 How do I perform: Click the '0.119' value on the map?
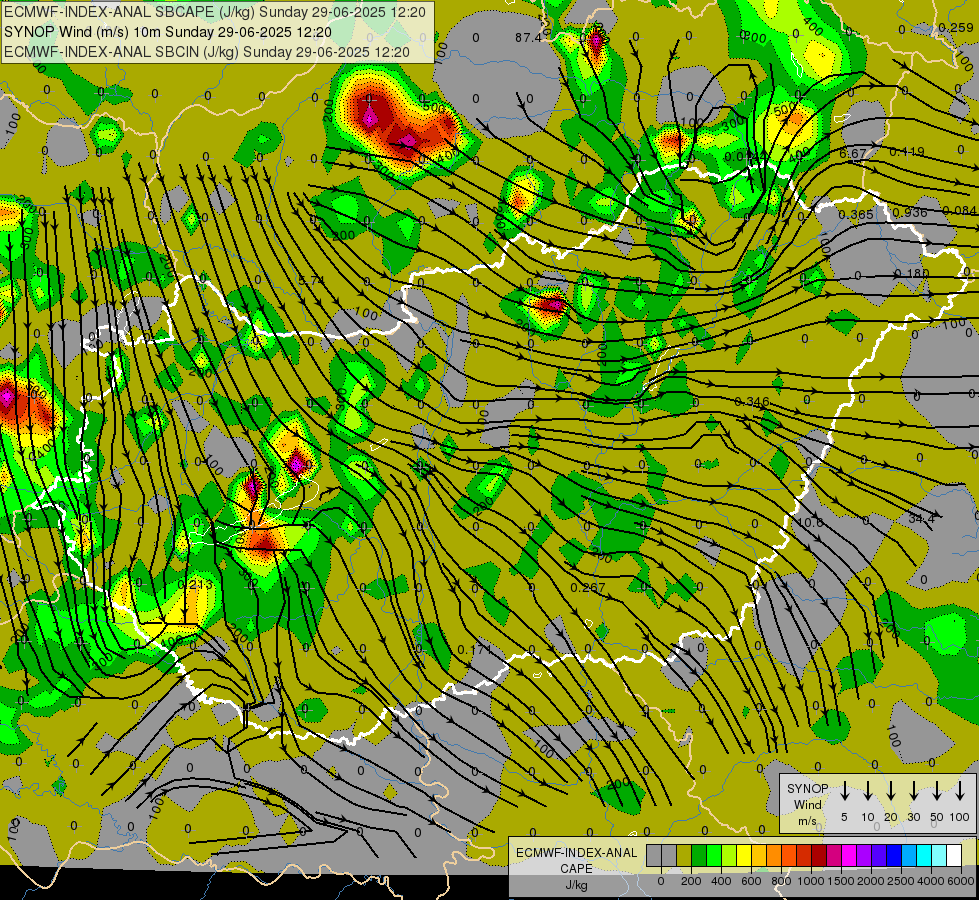pyautogui.click(x=907, y=152)
